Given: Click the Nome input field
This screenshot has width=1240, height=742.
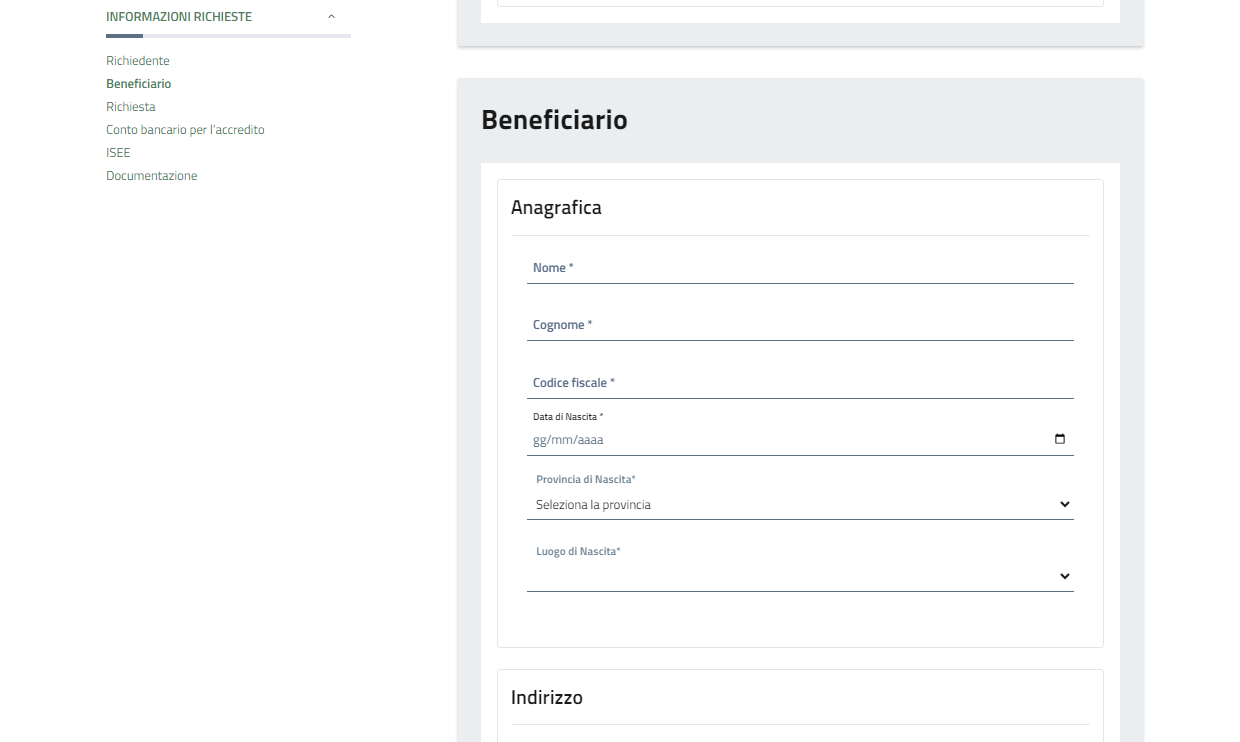Looking at the screenshot, I should pyautogui.click(x=800, y=268).
